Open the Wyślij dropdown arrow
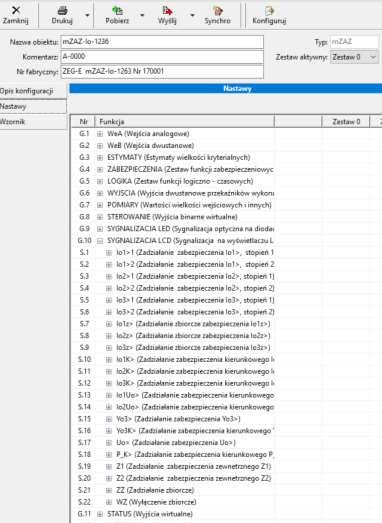Viewport: 382px width, 523px height. 193,15
